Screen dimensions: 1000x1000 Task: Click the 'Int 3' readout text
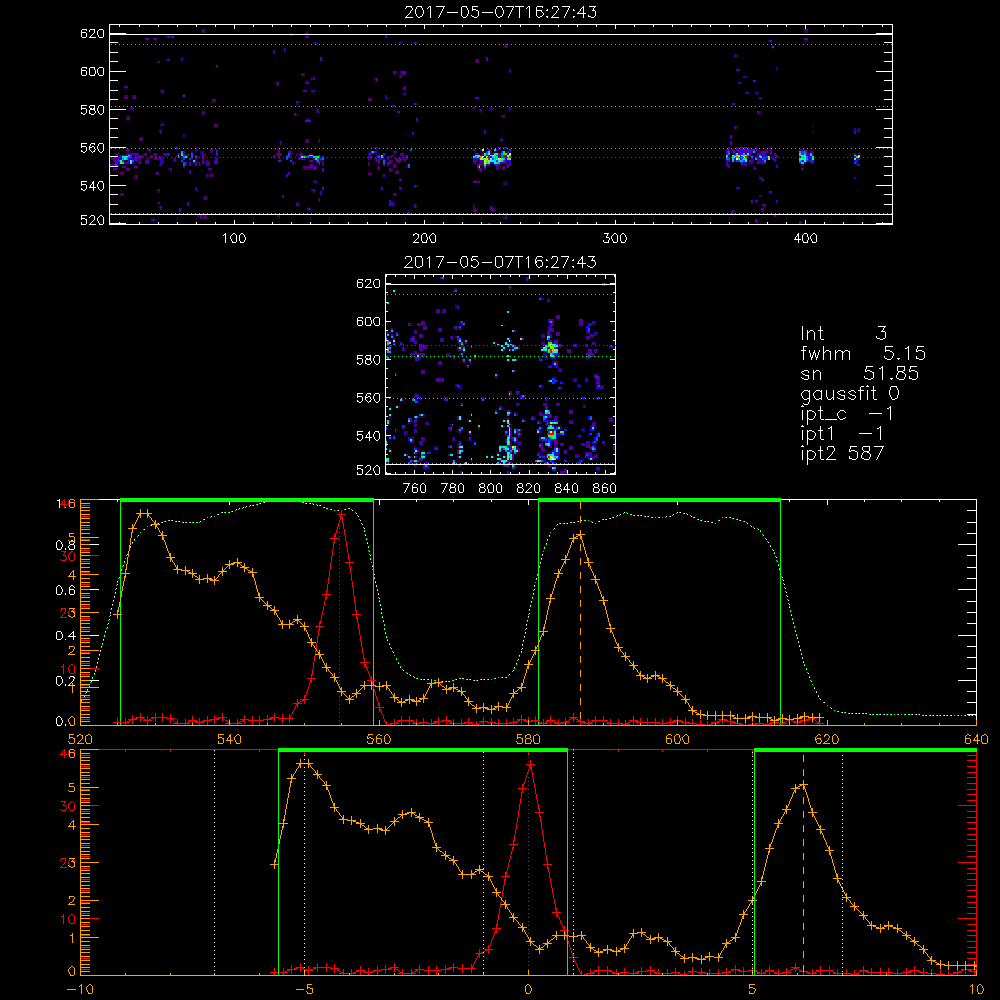tap(843, 333)
